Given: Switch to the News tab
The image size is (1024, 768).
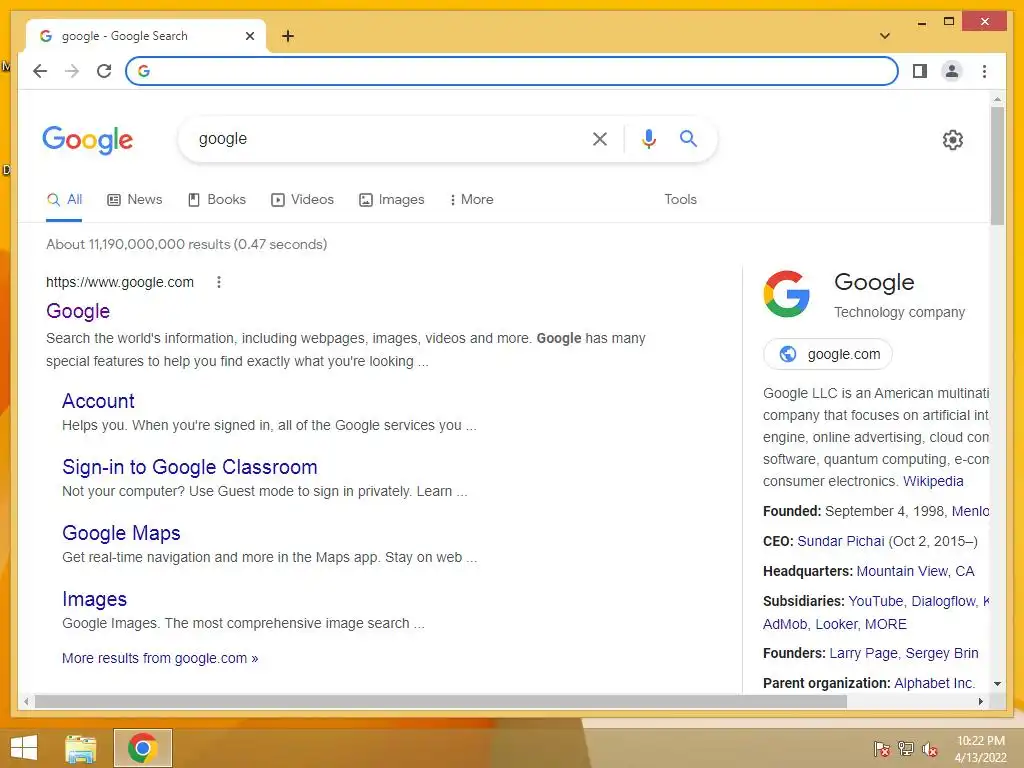Looking at the screenshot, I should (135, 200).
